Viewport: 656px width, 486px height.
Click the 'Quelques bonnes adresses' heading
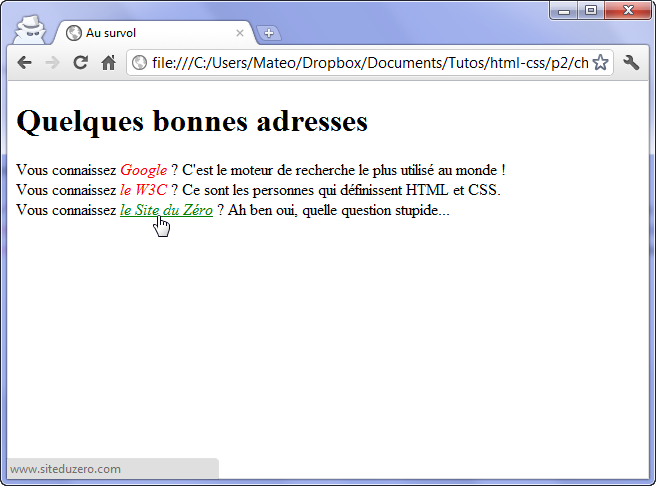tap(192, 122)
